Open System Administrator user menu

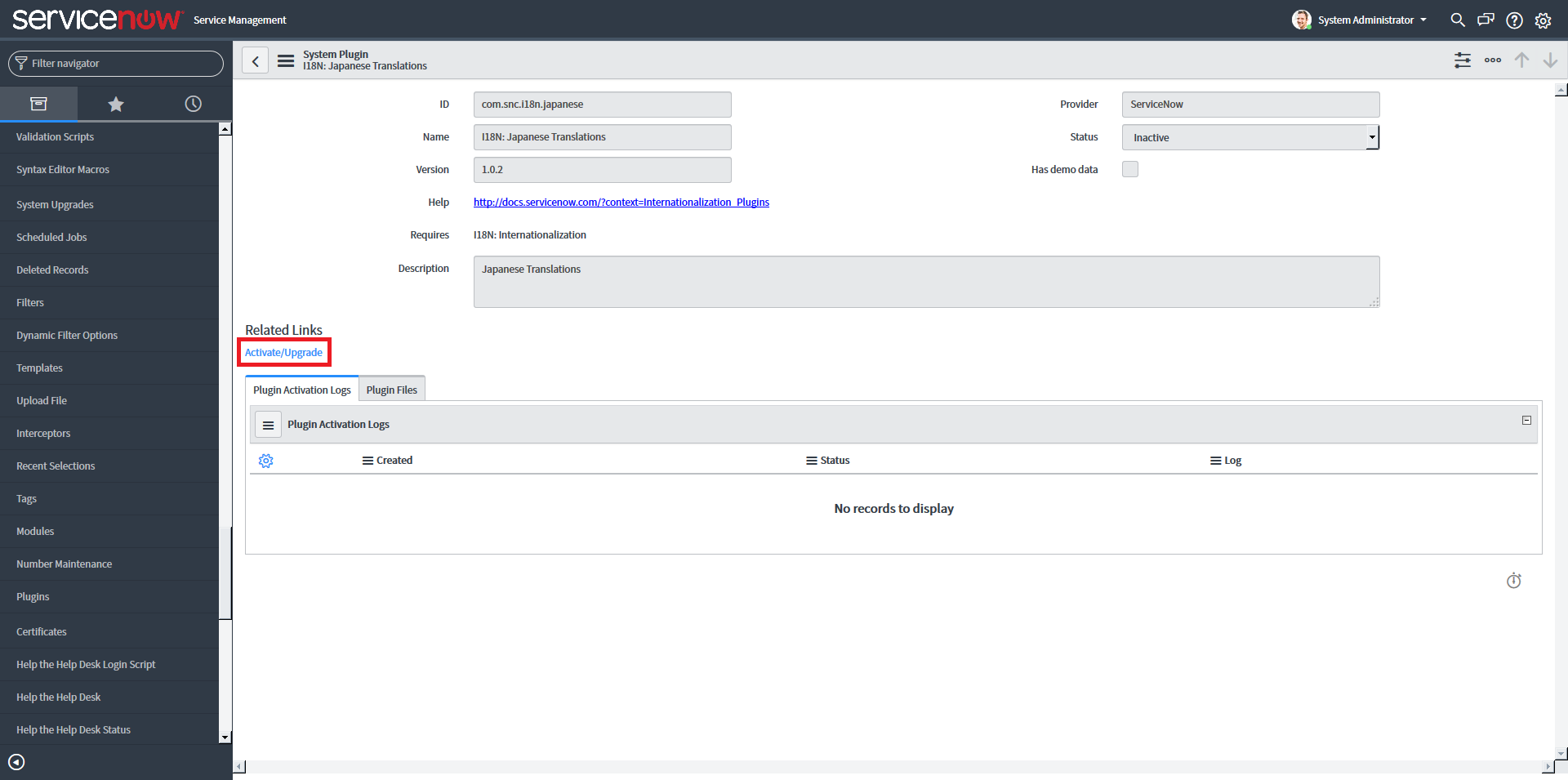coord(1372,20)
